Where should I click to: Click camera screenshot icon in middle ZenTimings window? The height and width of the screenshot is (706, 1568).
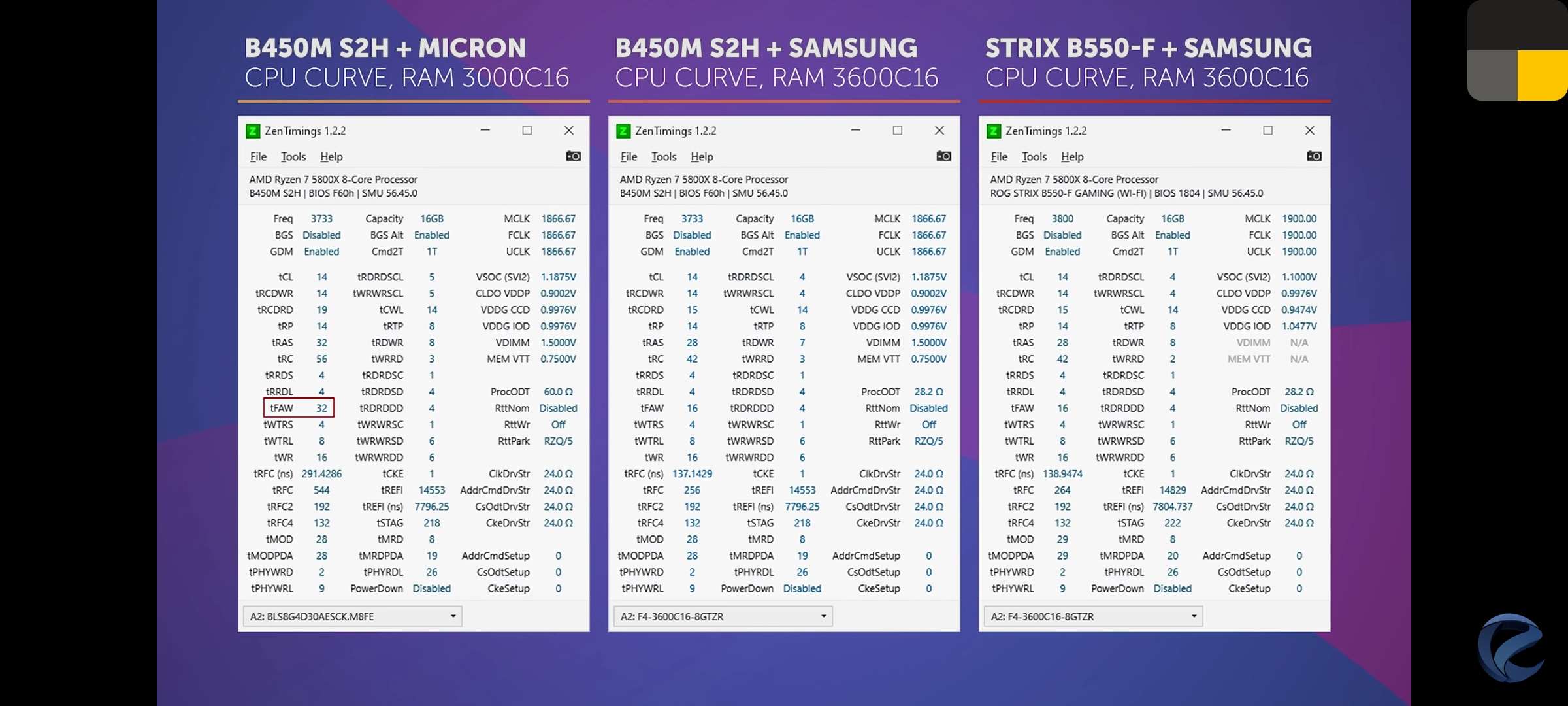coord(943,156)
